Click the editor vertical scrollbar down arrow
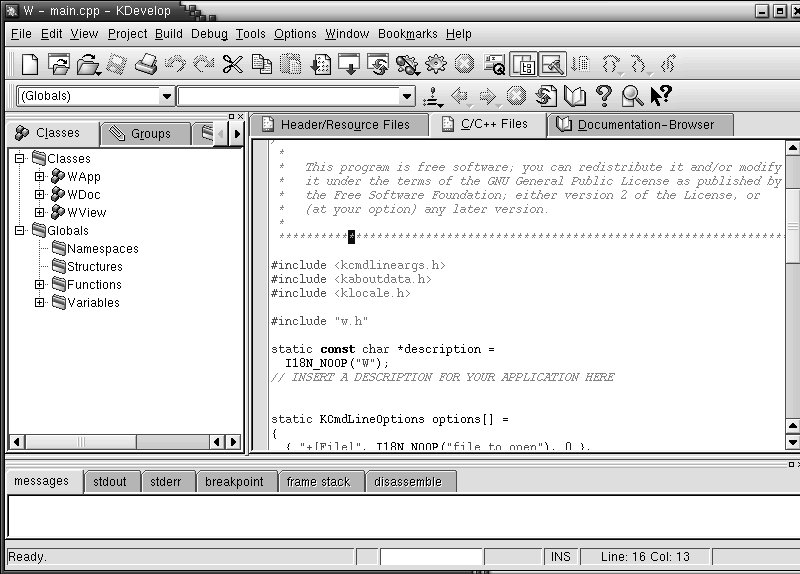This screenshot has height=574, width=800. 792,441
